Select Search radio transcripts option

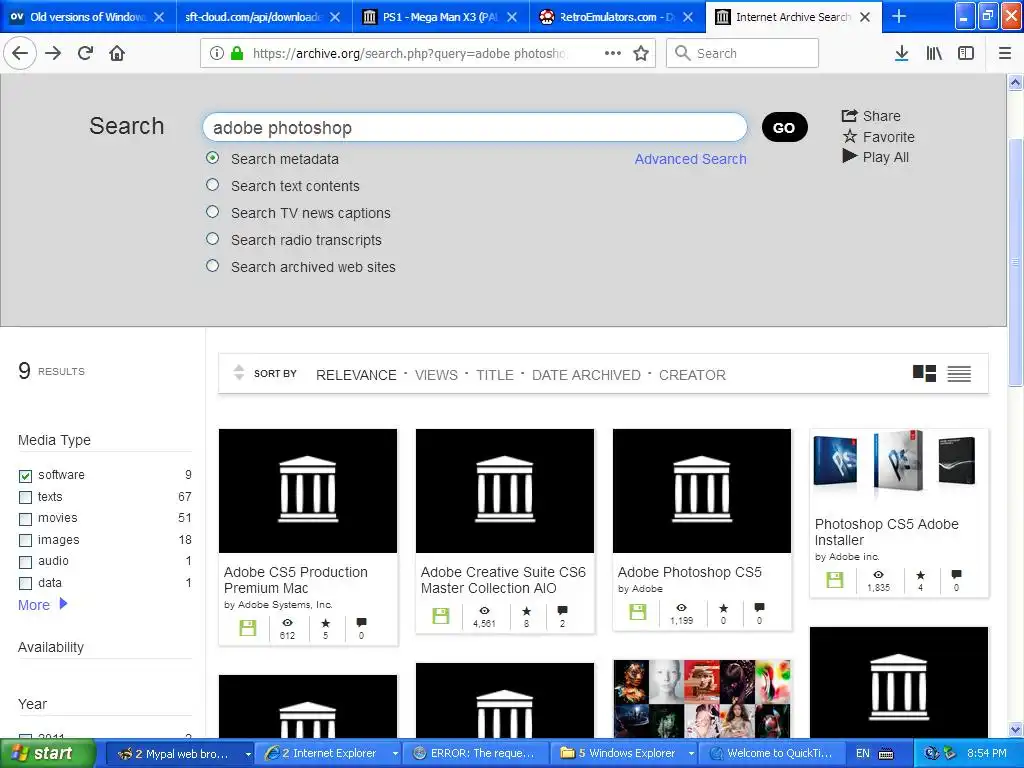coord(212,238)
